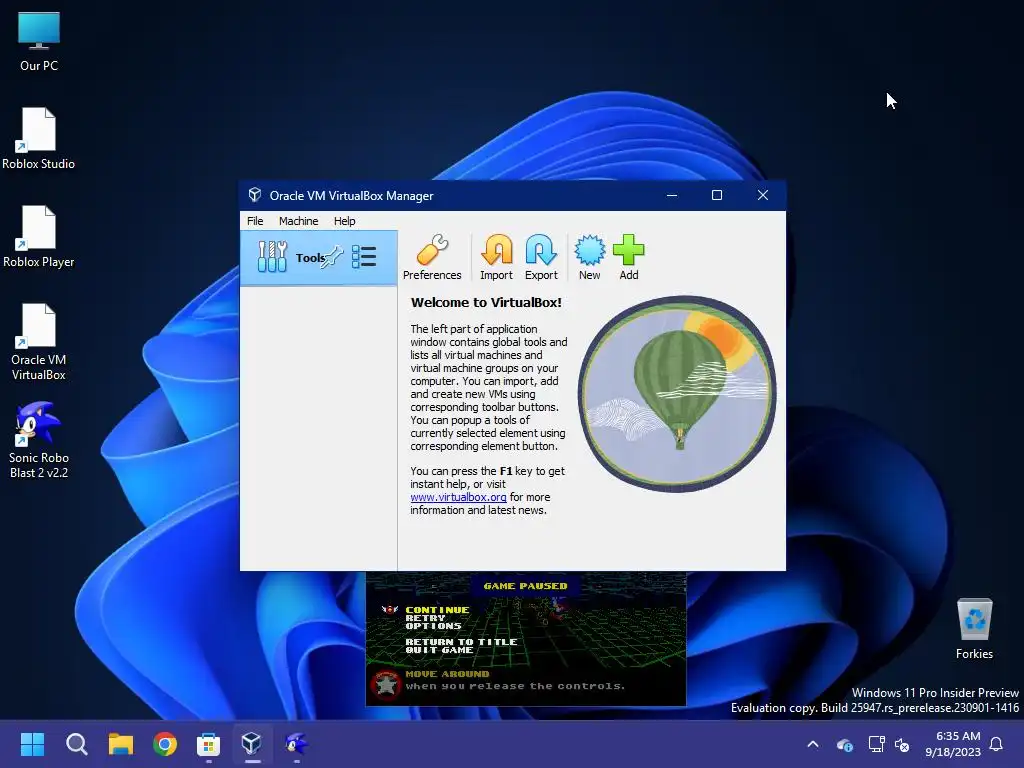Click Return to Title in game menu
The height and width of the screenshot is (768, 1024).
click(461, 642)
